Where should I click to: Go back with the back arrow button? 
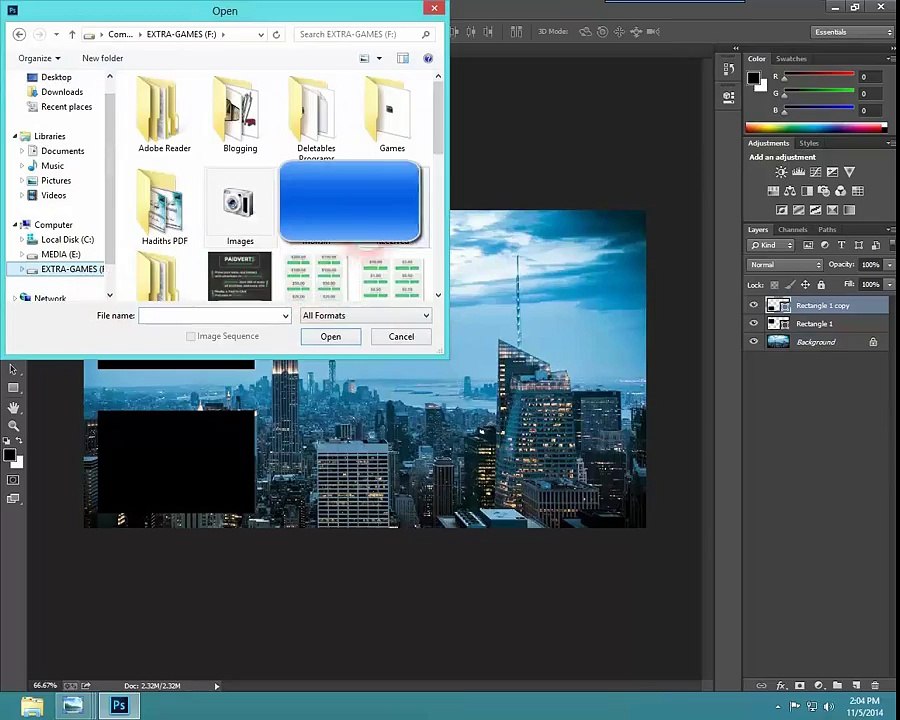coord(19,34)
